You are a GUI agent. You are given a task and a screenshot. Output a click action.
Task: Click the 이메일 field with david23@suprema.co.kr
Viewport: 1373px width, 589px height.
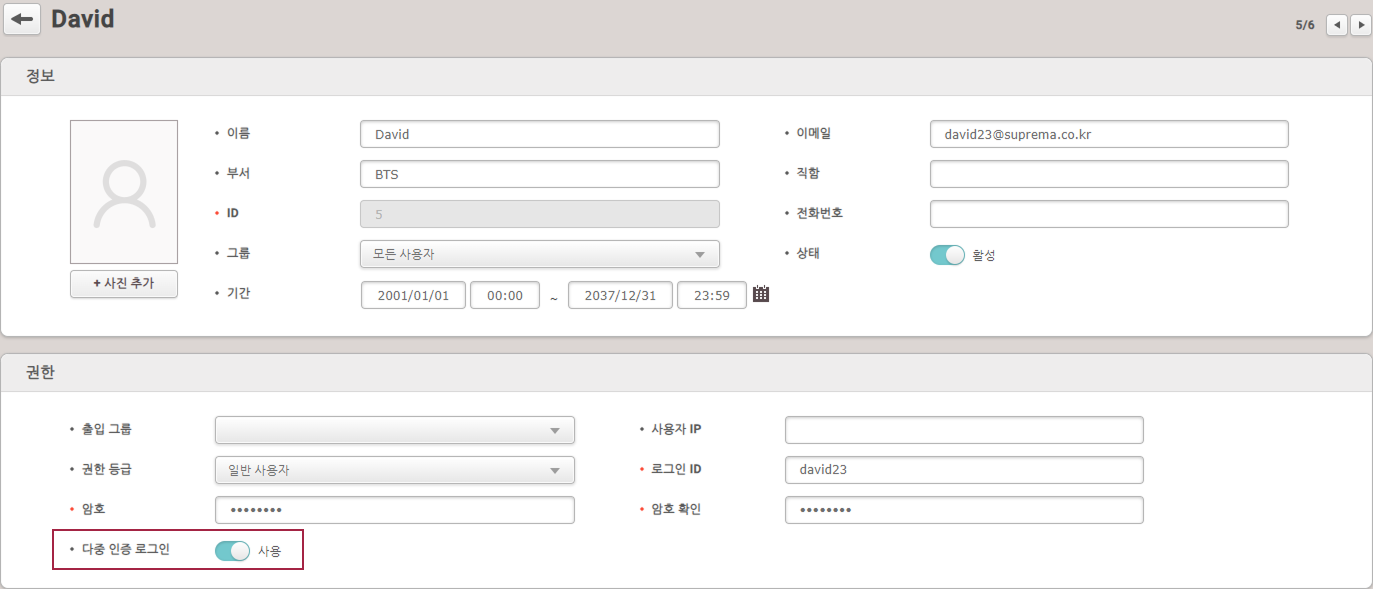(x=1109, y=134)
